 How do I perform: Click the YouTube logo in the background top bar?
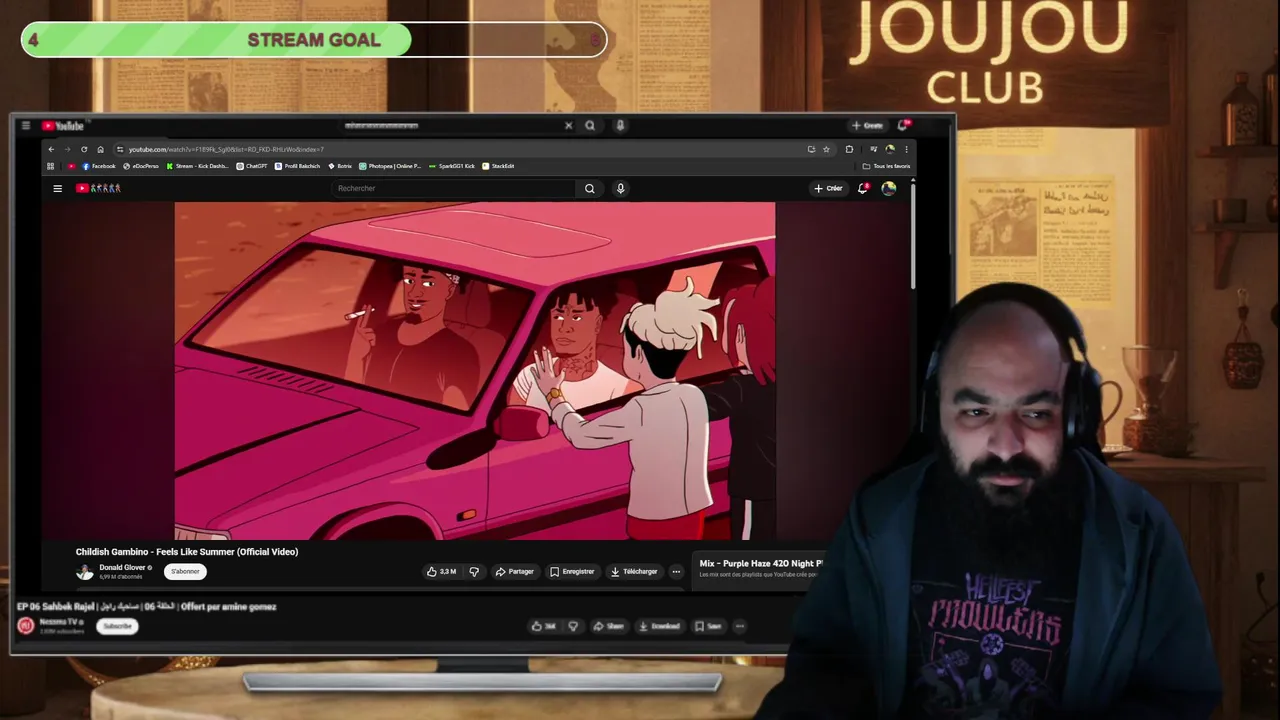coord(63,126)
